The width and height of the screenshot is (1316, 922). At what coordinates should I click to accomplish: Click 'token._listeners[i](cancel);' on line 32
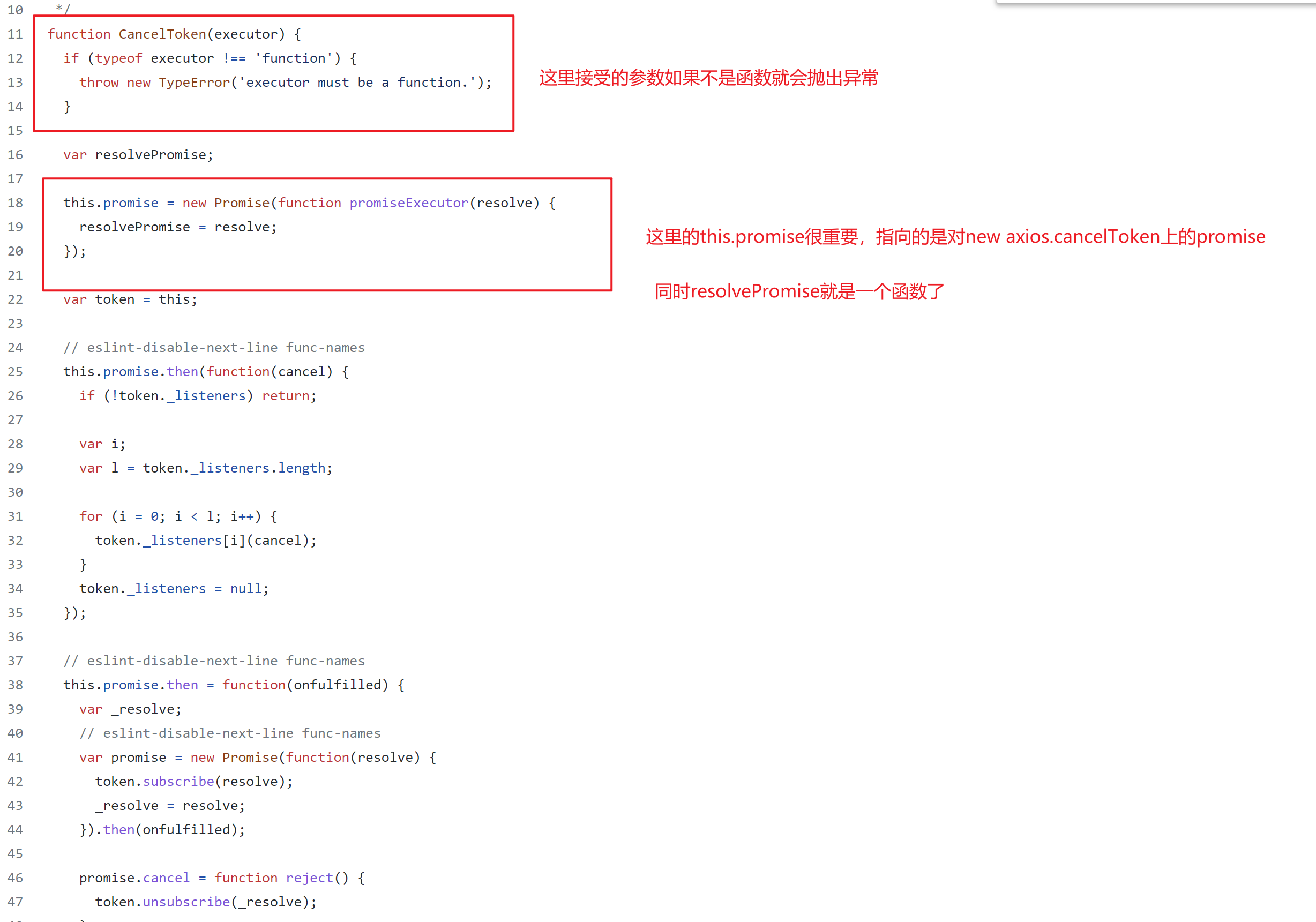pos(206,541)
